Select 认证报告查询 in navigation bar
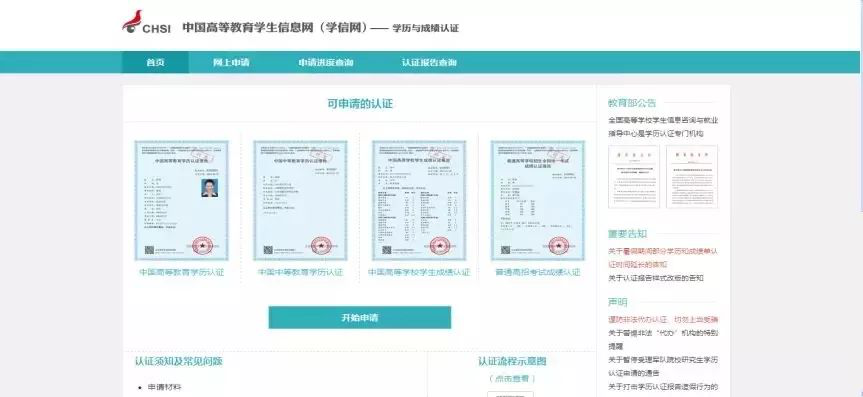The image size is (863, 397). (x=429, y=62)
